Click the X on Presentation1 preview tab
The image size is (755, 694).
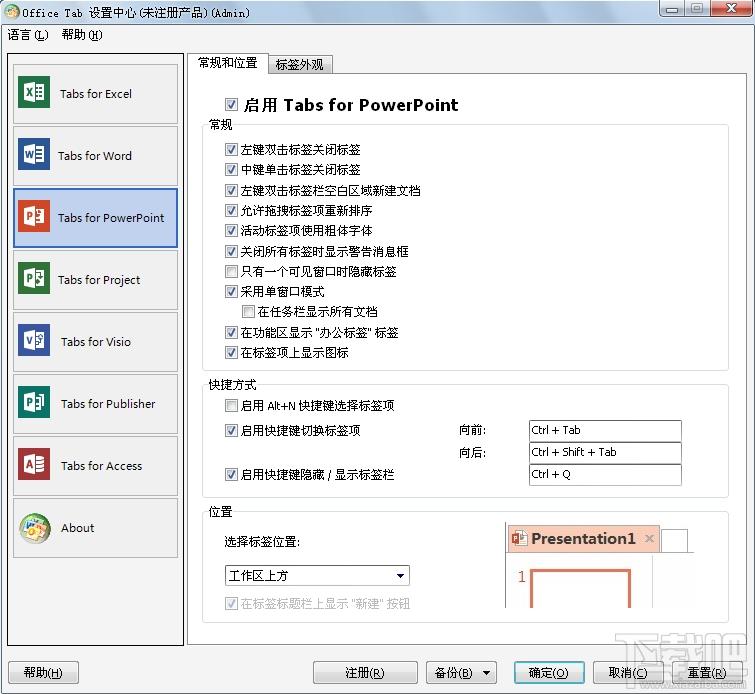[x=649, y=538]
